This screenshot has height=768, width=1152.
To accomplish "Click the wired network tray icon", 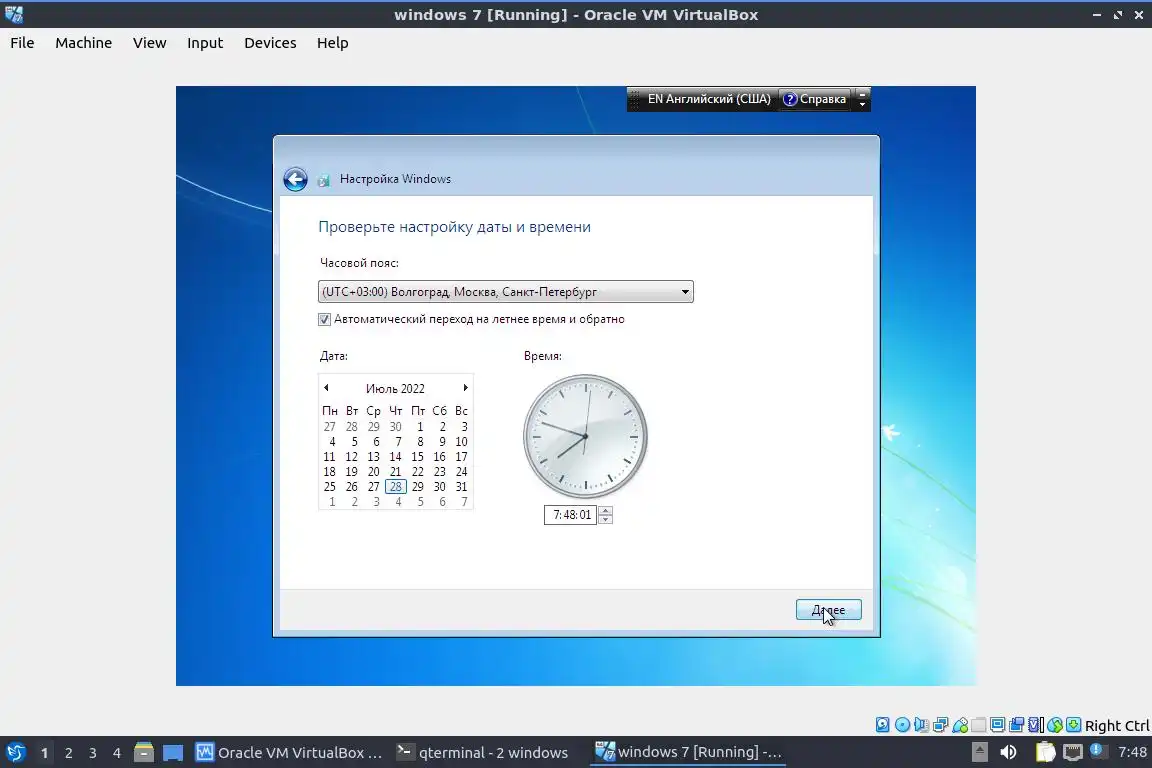I will [1073, 752].
